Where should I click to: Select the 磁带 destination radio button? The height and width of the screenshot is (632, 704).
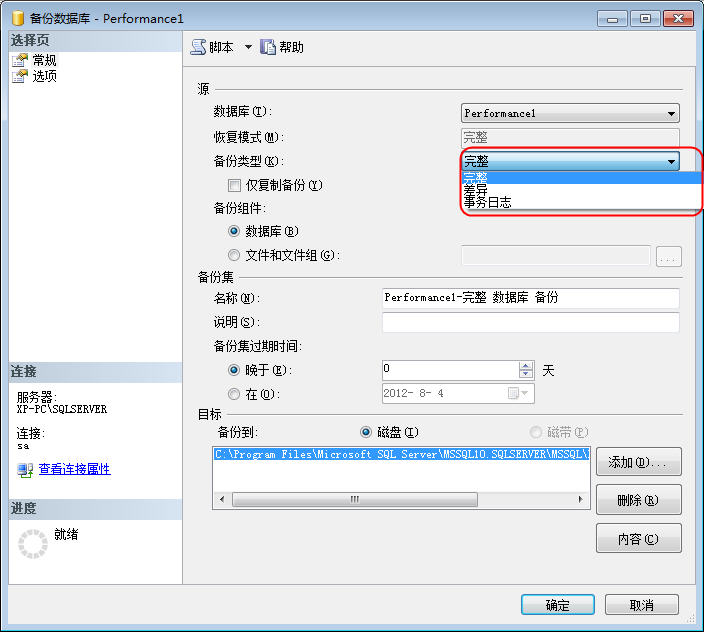[536, 432]
